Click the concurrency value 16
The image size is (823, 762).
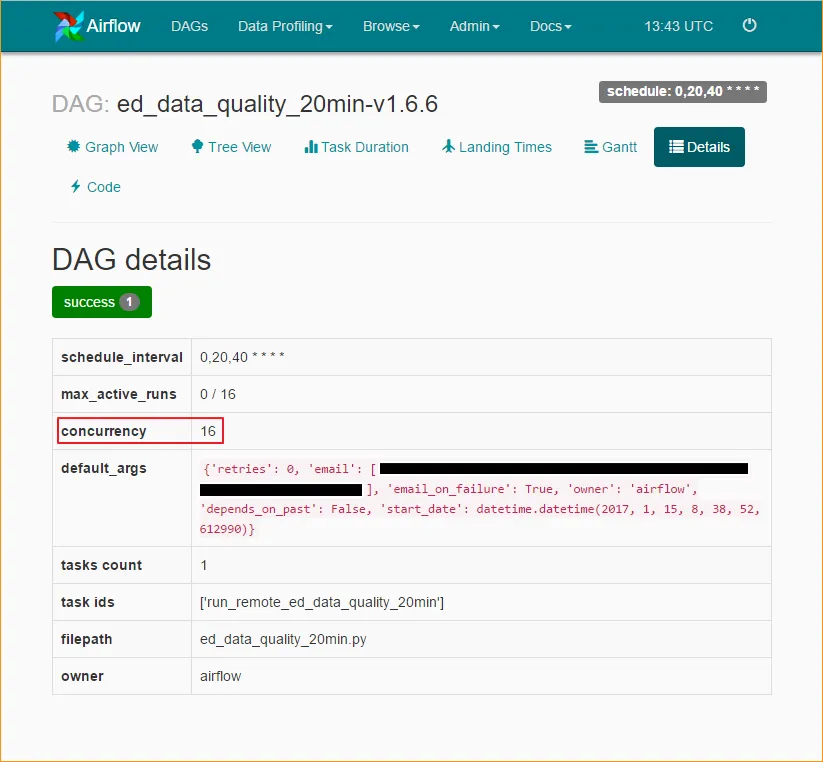coord(208,431)
